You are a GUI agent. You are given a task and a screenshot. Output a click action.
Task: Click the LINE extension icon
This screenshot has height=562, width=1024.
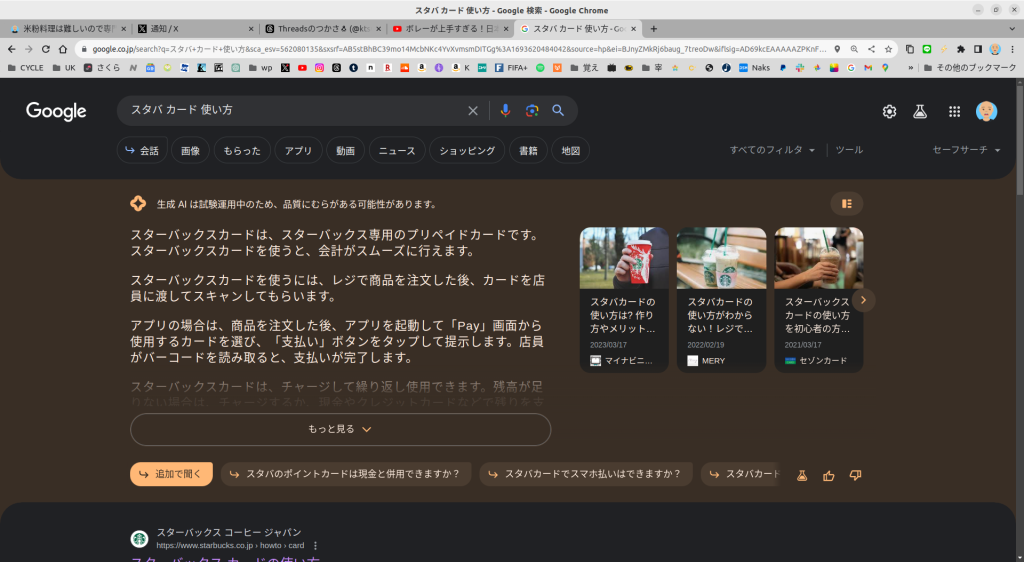pyautogui.click(x=927, y=49)
